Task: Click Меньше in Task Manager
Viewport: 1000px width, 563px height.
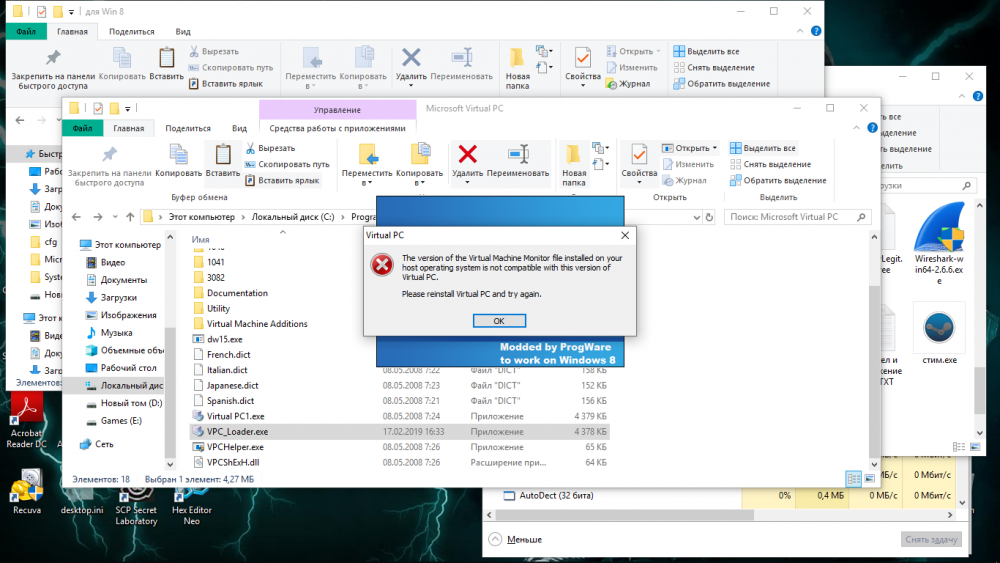Action: point(515,539)
